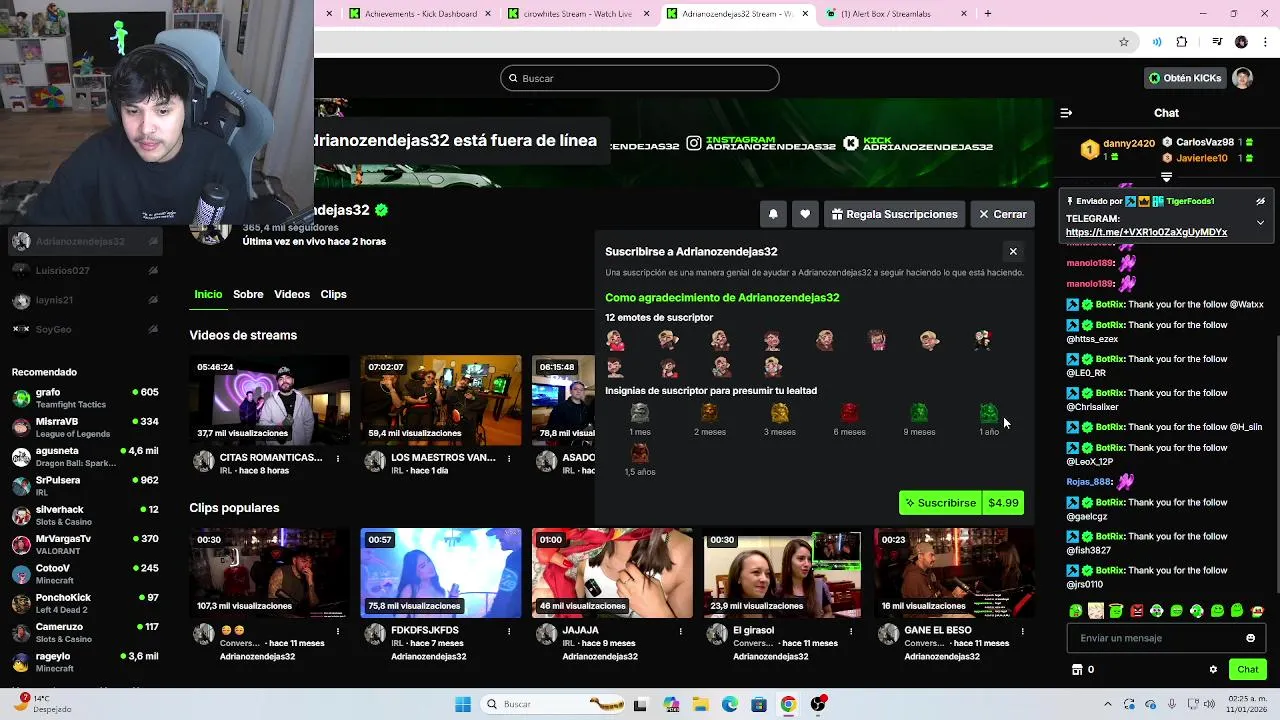Open MisrraVB League of Legends channel

pos(85,427)
